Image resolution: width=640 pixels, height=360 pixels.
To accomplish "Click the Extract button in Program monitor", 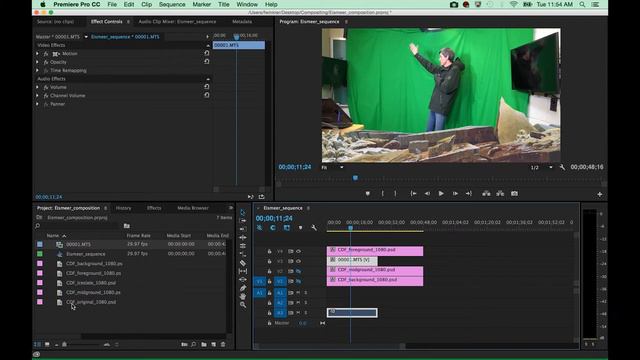I will [500, 193].
